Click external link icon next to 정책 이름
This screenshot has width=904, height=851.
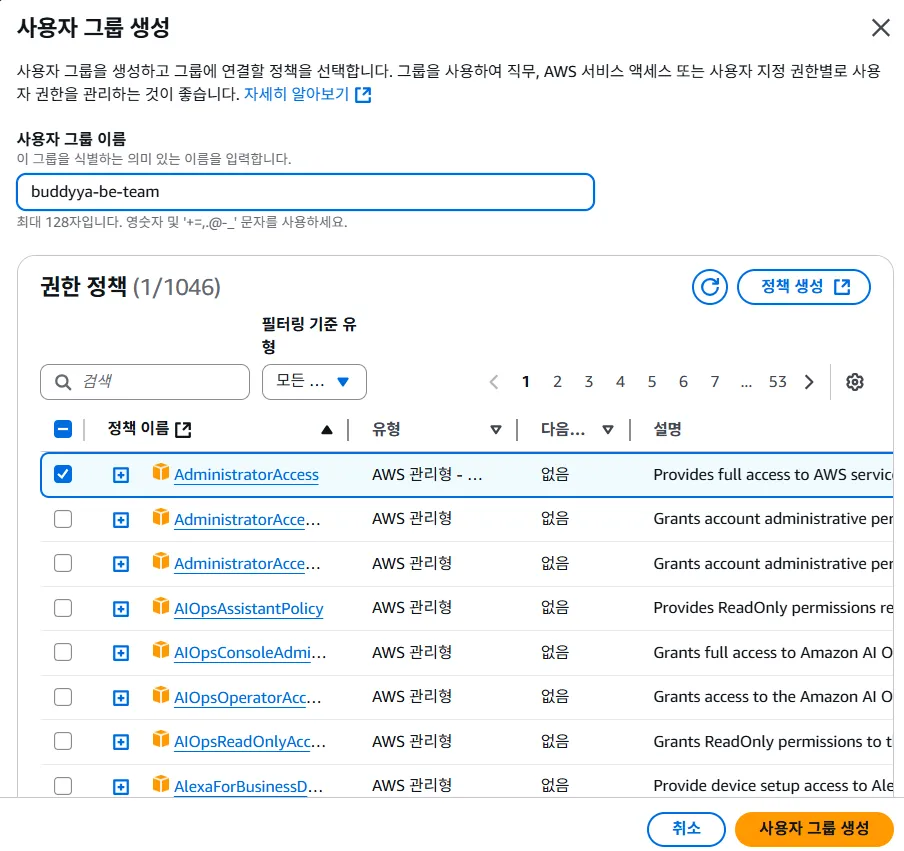coord(183,429)
